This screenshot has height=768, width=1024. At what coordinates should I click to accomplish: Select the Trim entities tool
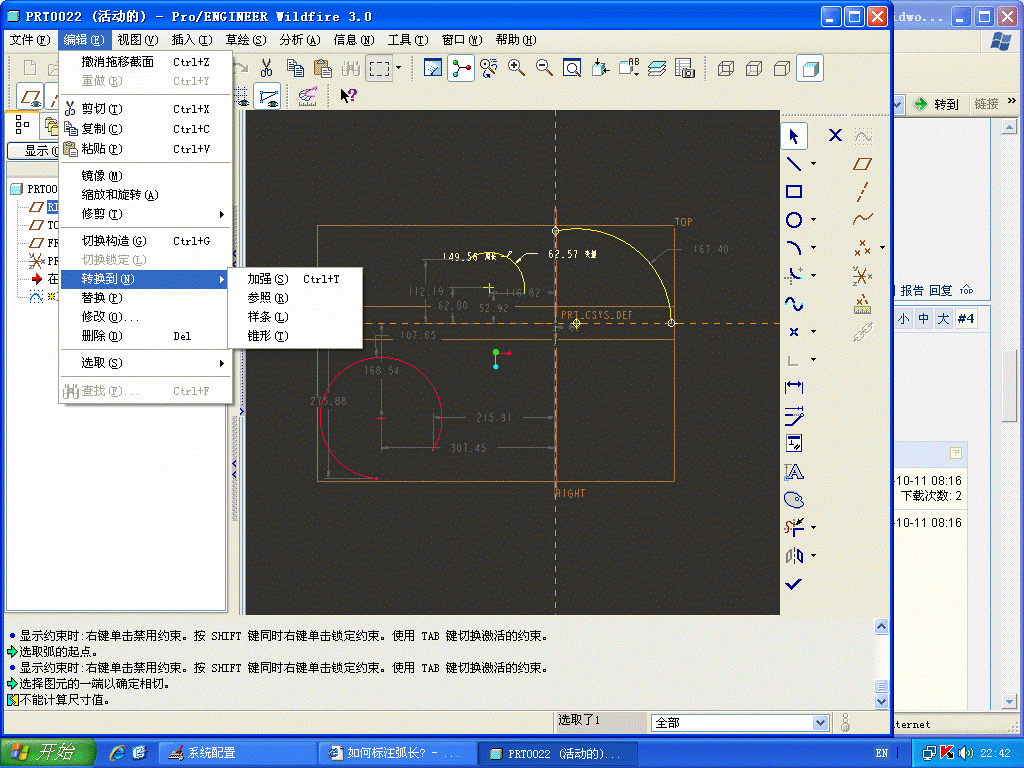(x=793, y=528)
